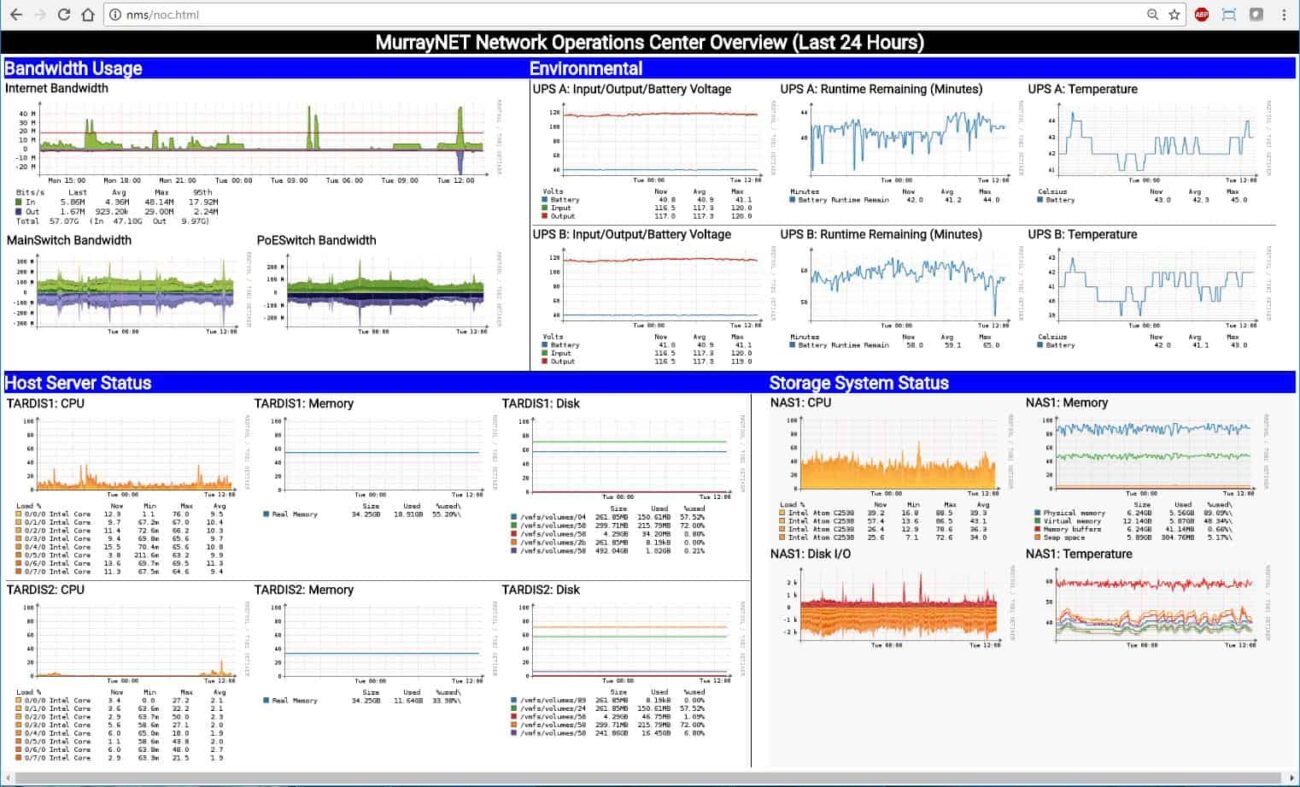Click the Storage System Status header

(x=859, y=382)
